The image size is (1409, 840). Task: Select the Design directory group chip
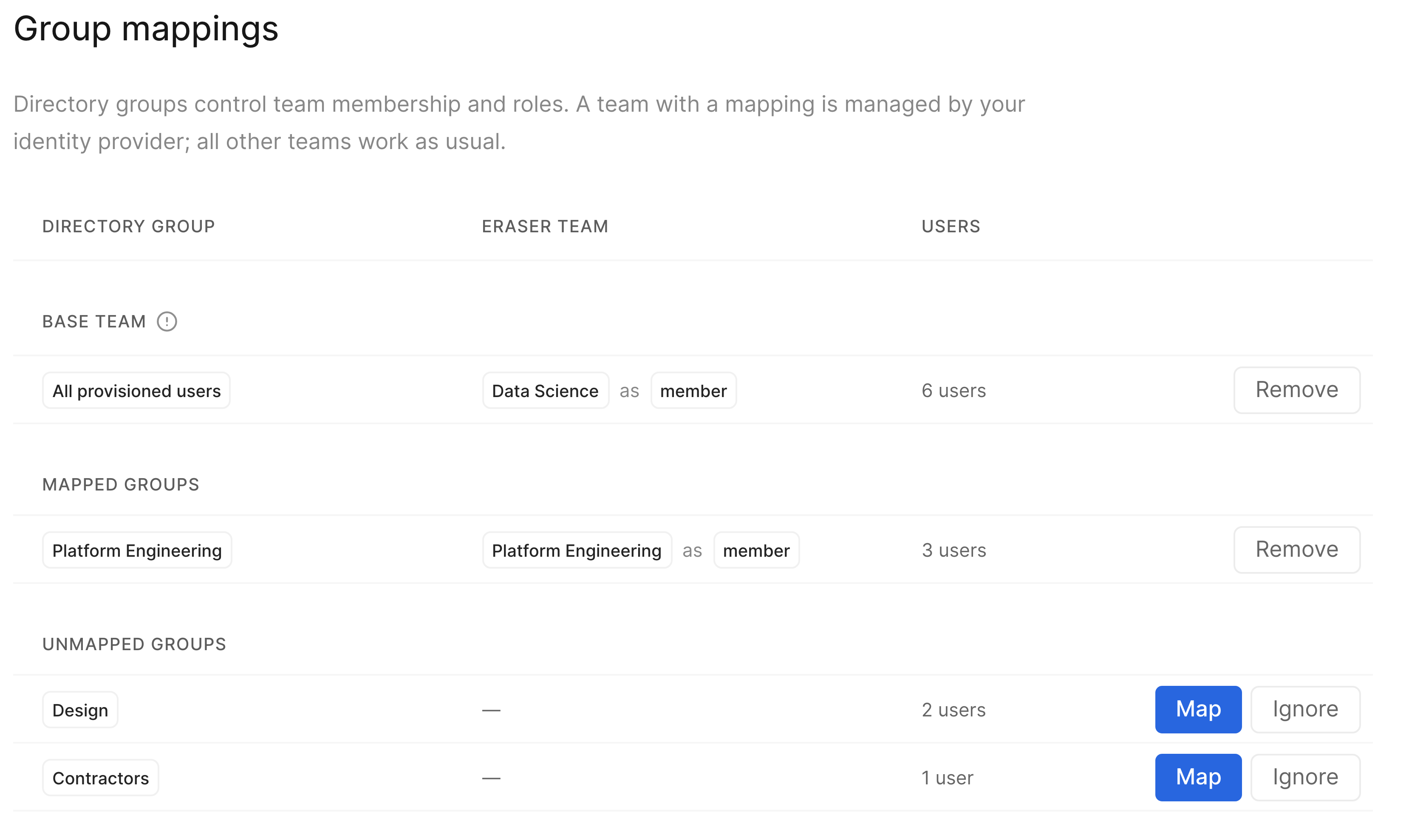(x=80, y=710)
